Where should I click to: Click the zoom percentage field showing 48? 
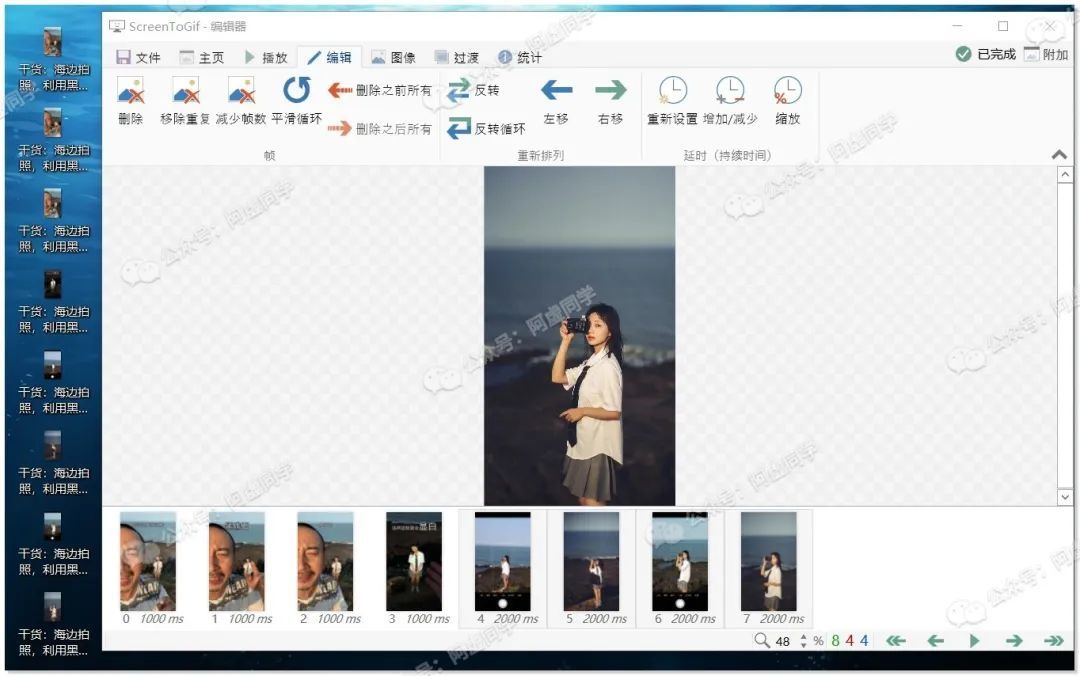point(783,641)
